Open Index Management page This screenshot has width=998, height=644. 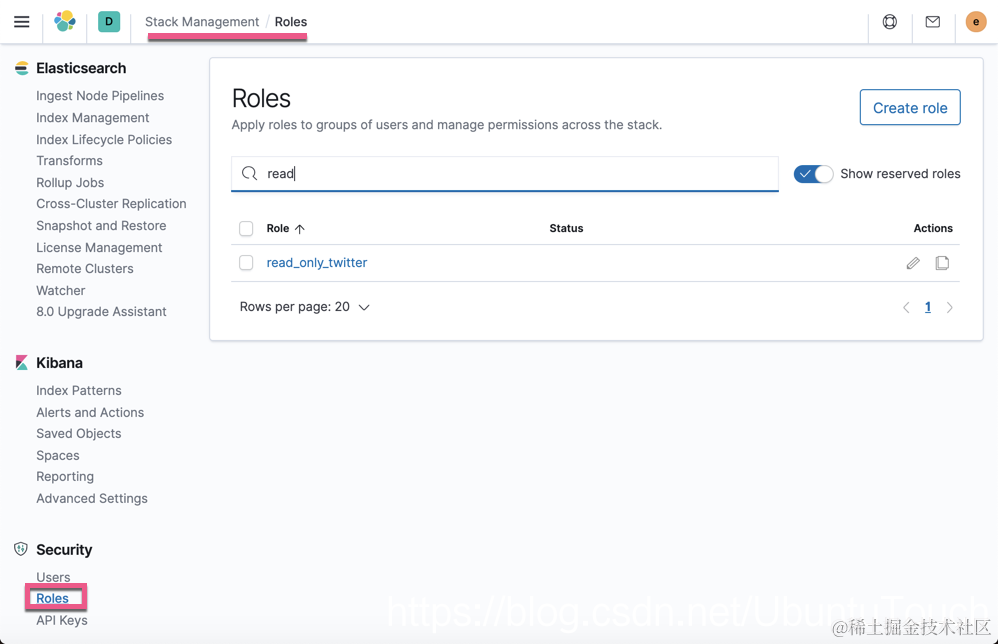pos(92,118)
